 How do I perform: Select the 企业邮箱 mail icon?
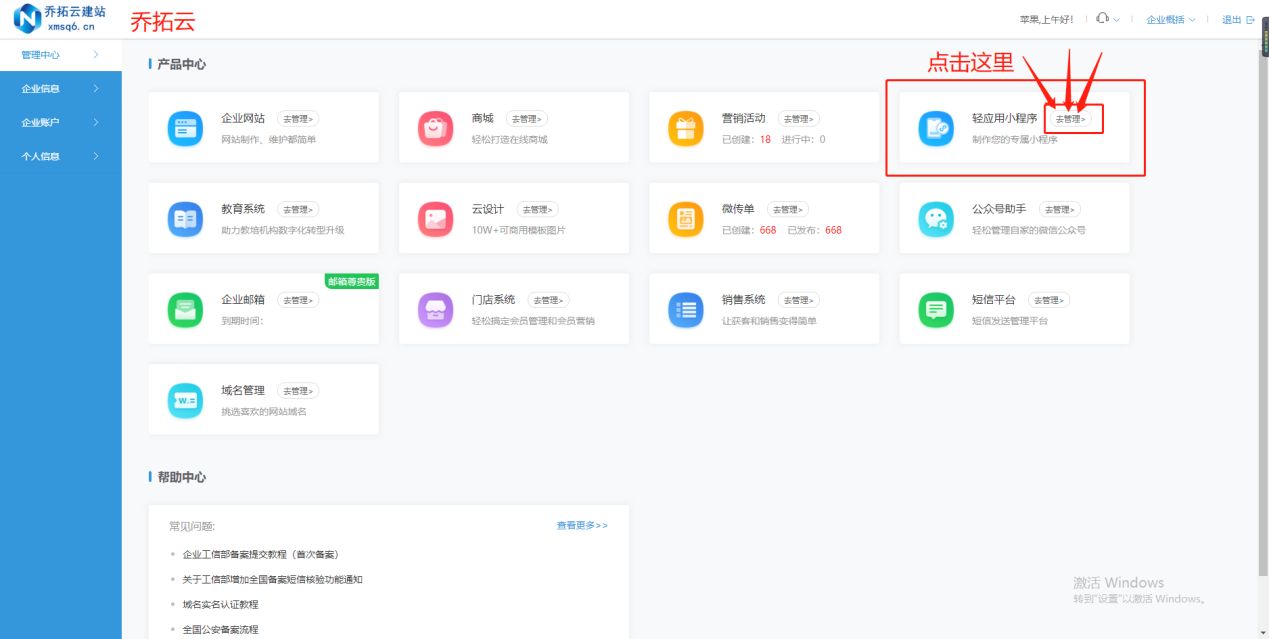[184, 308]
